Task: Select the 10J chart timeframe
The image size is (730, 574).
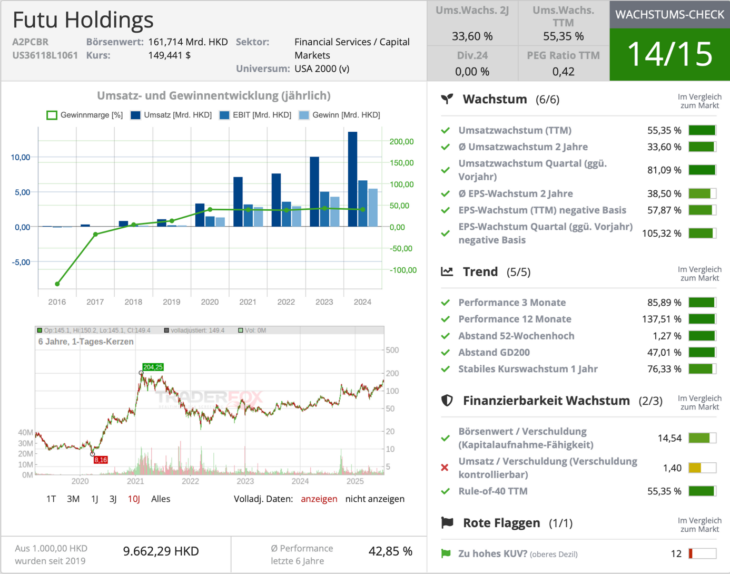Action: (x=134, y=499)
